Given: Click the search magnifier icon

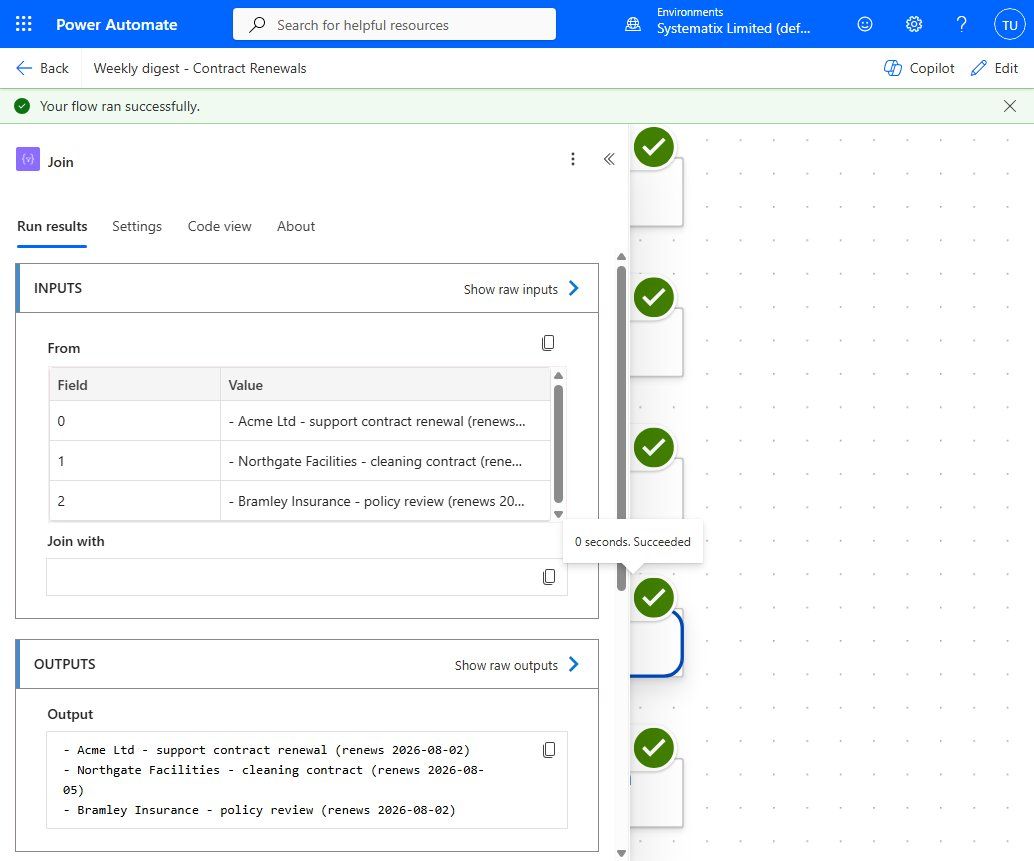Looking at the screenshot, I should 257,24.
